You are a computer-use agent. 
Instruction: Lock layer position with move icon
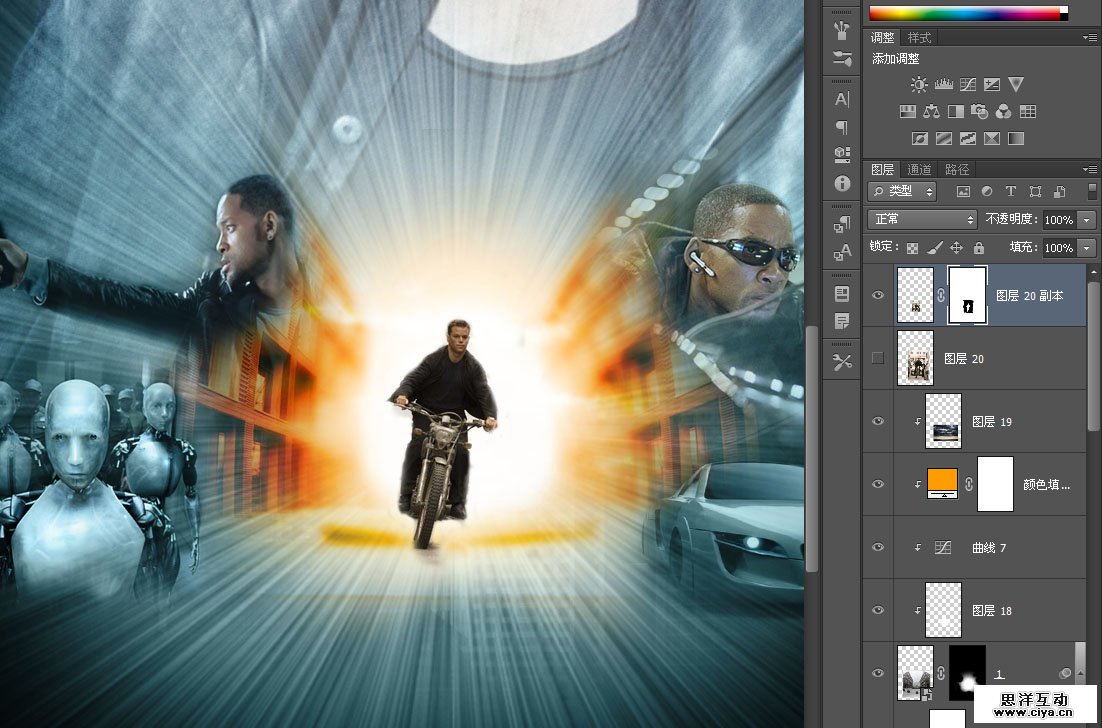(956, 247)
